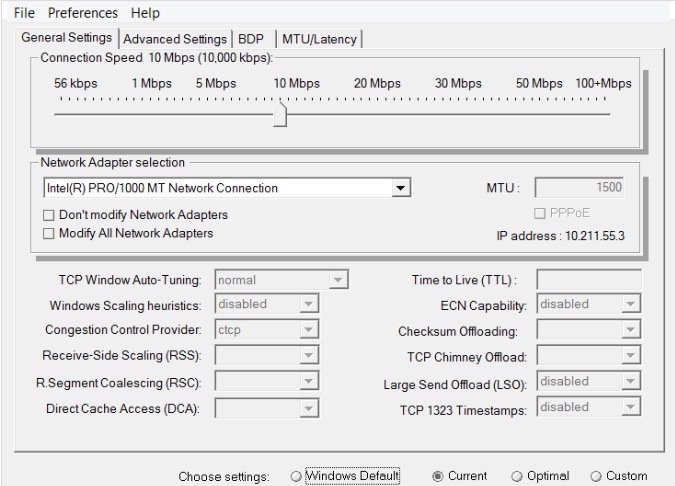Open the MTU/Latency tab
Screen dimensions: 675x486
tap(319, 39)
